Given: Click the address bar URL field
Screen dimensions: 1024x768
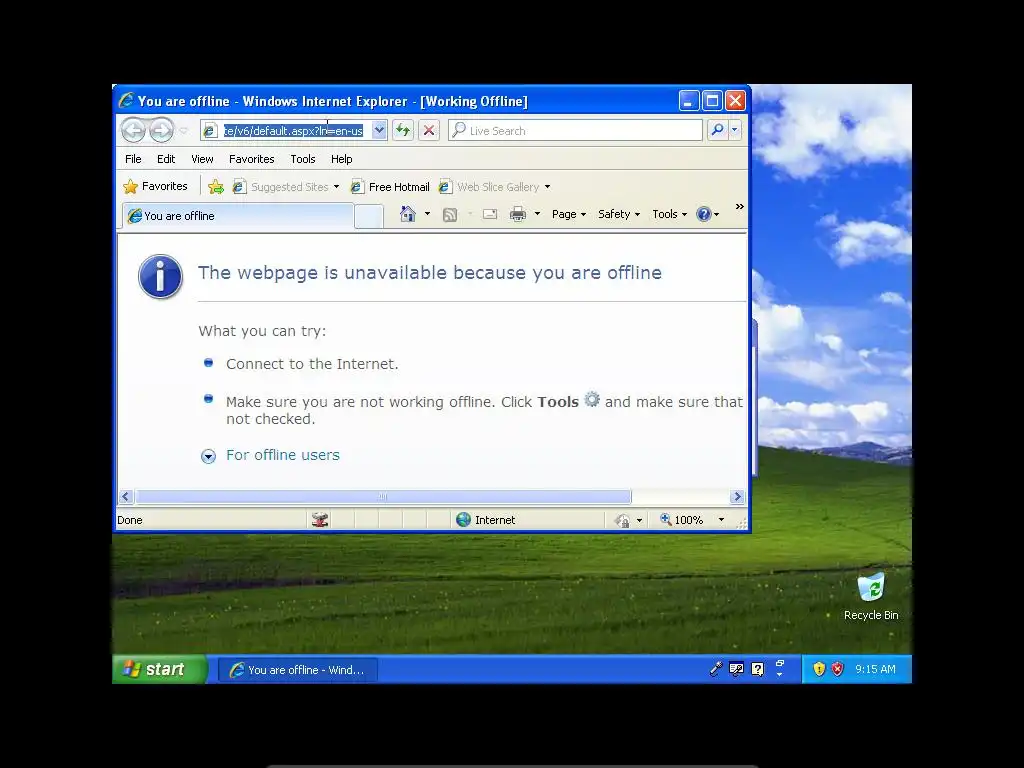Looking at the screenshot, I should tap(293, 131).
